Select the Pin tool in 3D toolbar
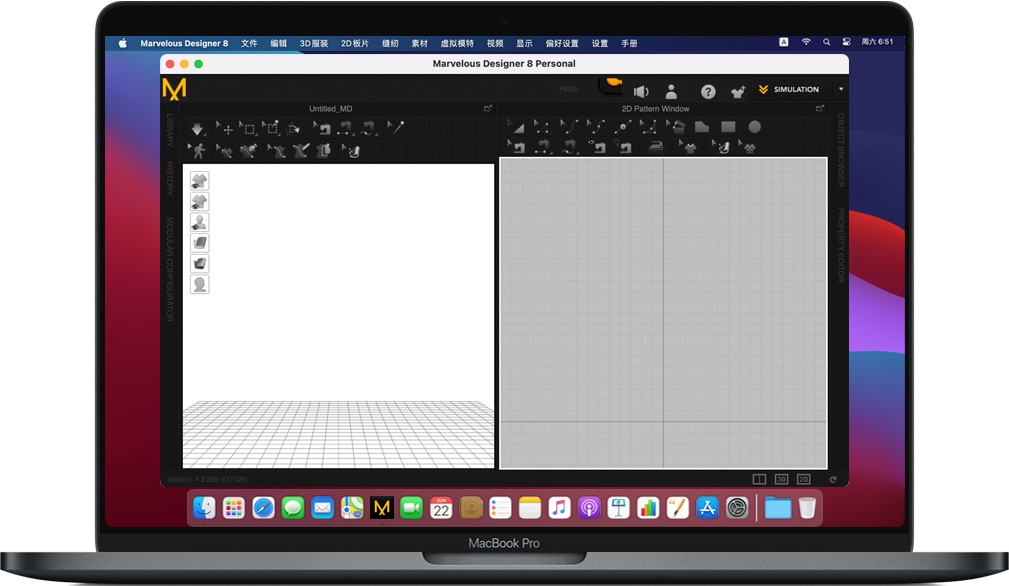The height and width of the screenshot is (586, 1009). pyautogui.click(x=396, y=127)
